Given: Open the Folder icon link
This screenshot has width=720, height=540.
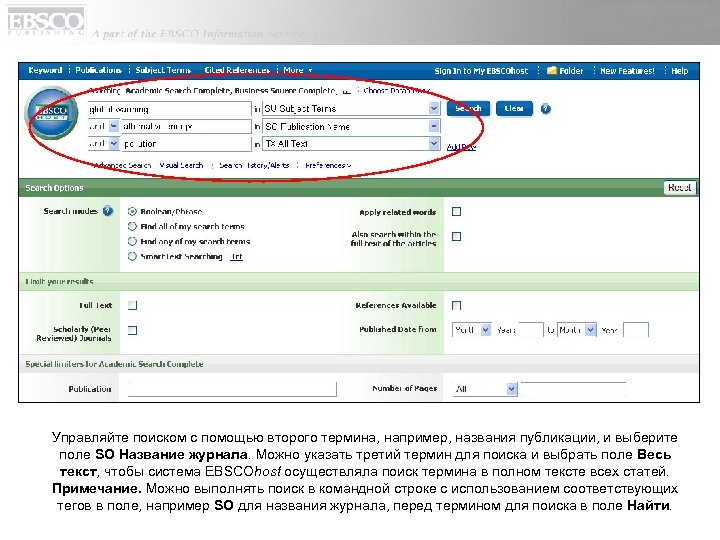Looking at the screenshot, I should (565, 71).
